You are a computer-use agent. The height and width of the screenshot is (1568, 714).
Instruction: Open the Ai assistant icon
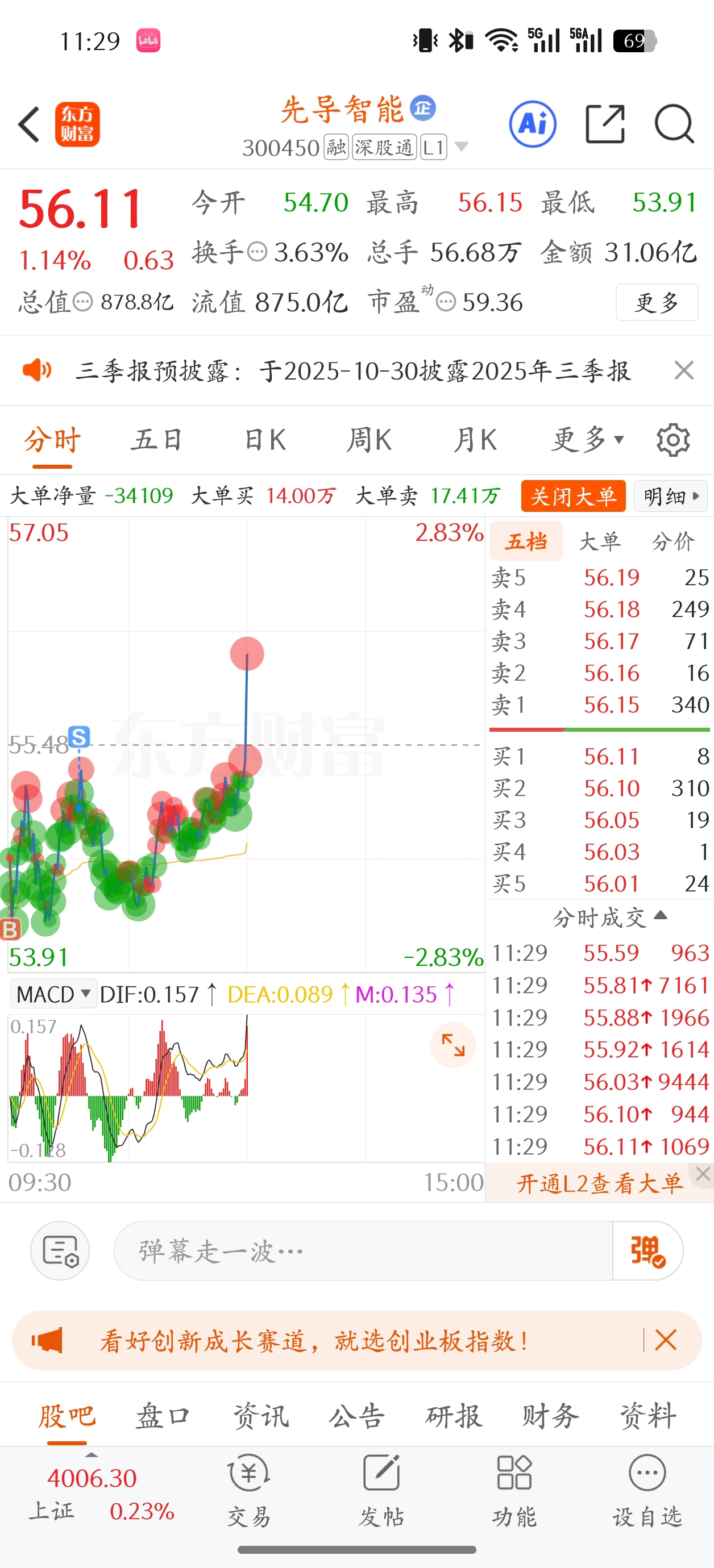pos(533,124)
